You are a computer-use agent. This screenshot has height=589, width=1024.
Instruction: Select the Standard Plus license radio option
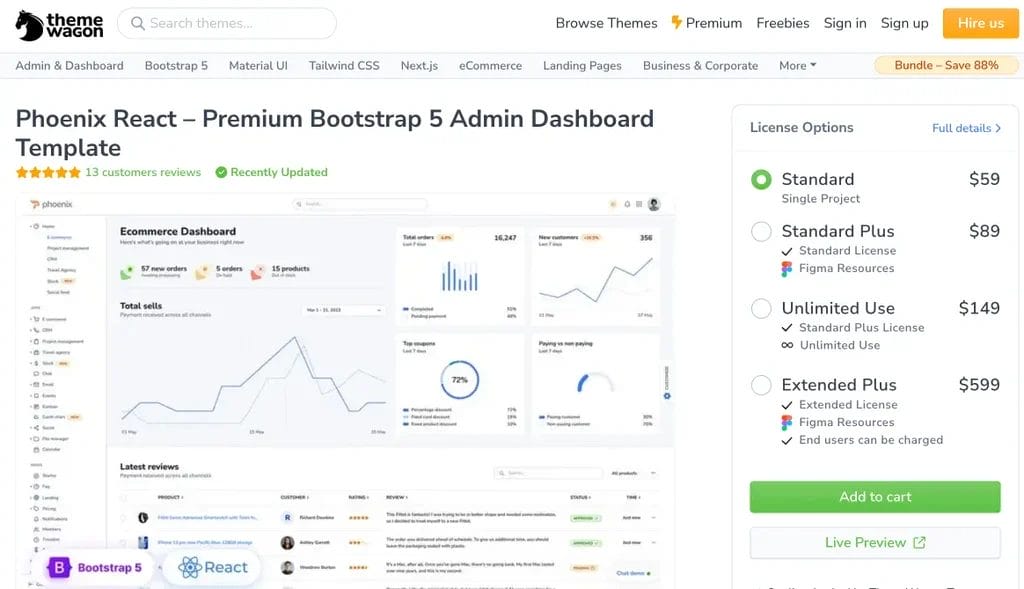tap(761, 231)
